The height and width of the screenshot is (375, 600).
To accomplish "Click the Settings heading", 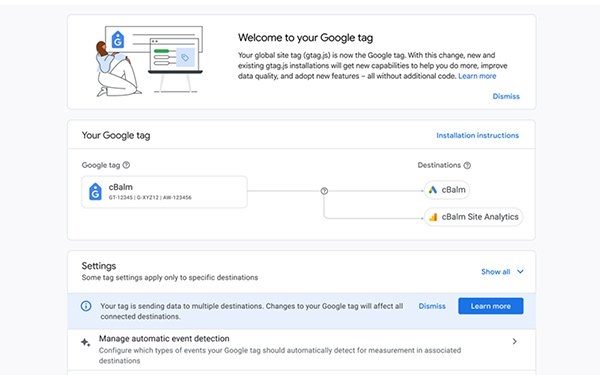I will [99, 266].
